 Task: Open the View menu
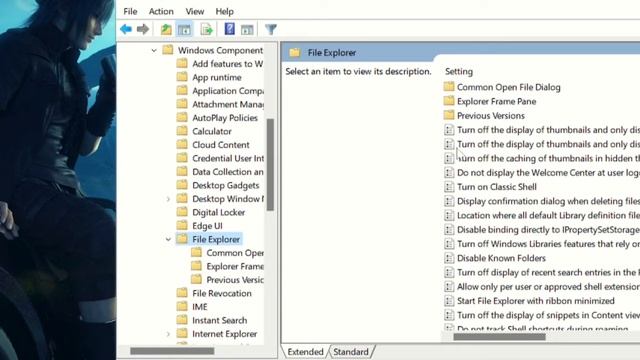click(195, 11)
